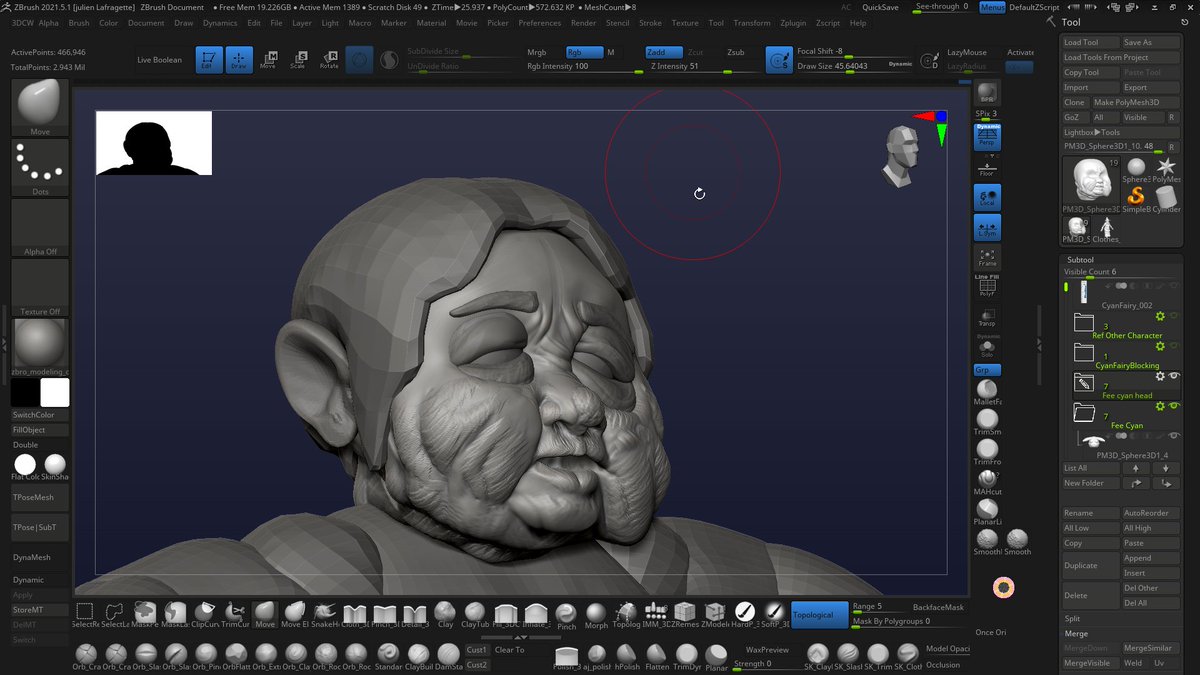
Task: Expand the CyanFairyBlocking folder
Action: 1084,352
